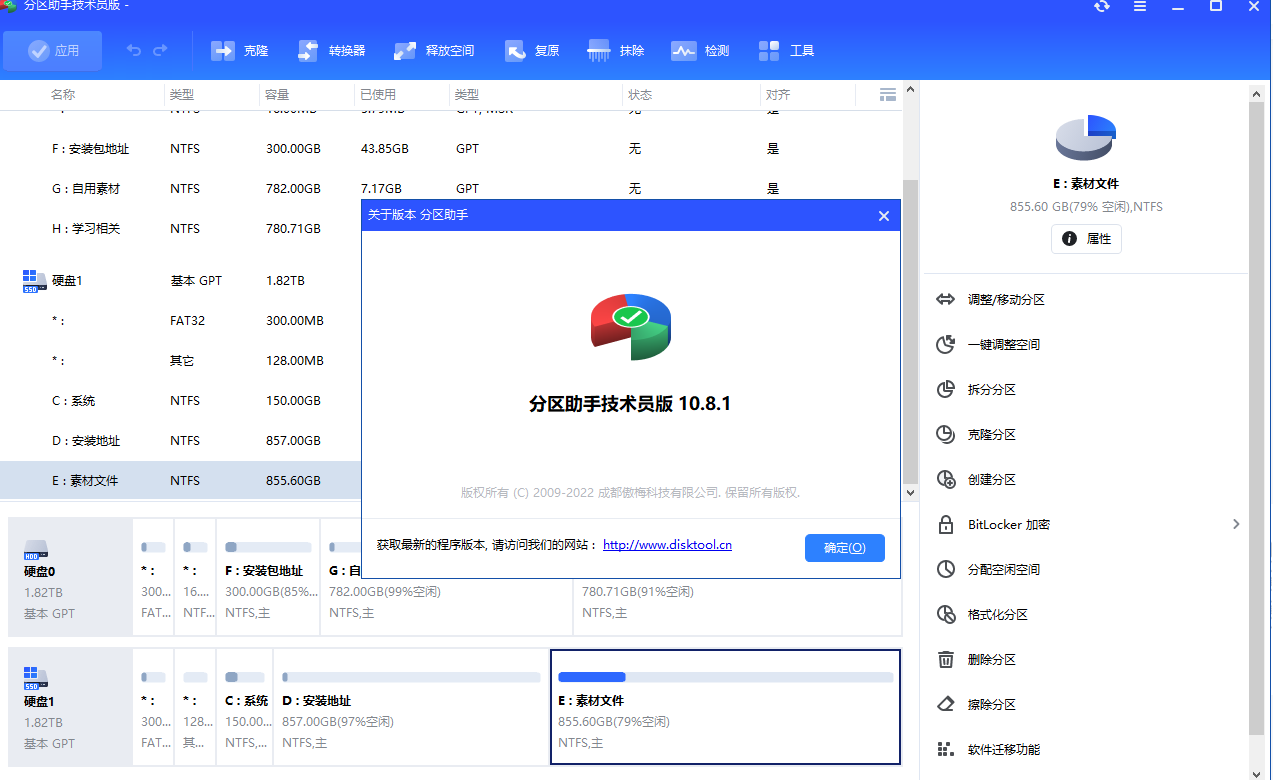Click the 属性 (Properties) button for drive E
Image resolution: width=1273 pixels, height=780 pixels.
(x=1086, y=239)
